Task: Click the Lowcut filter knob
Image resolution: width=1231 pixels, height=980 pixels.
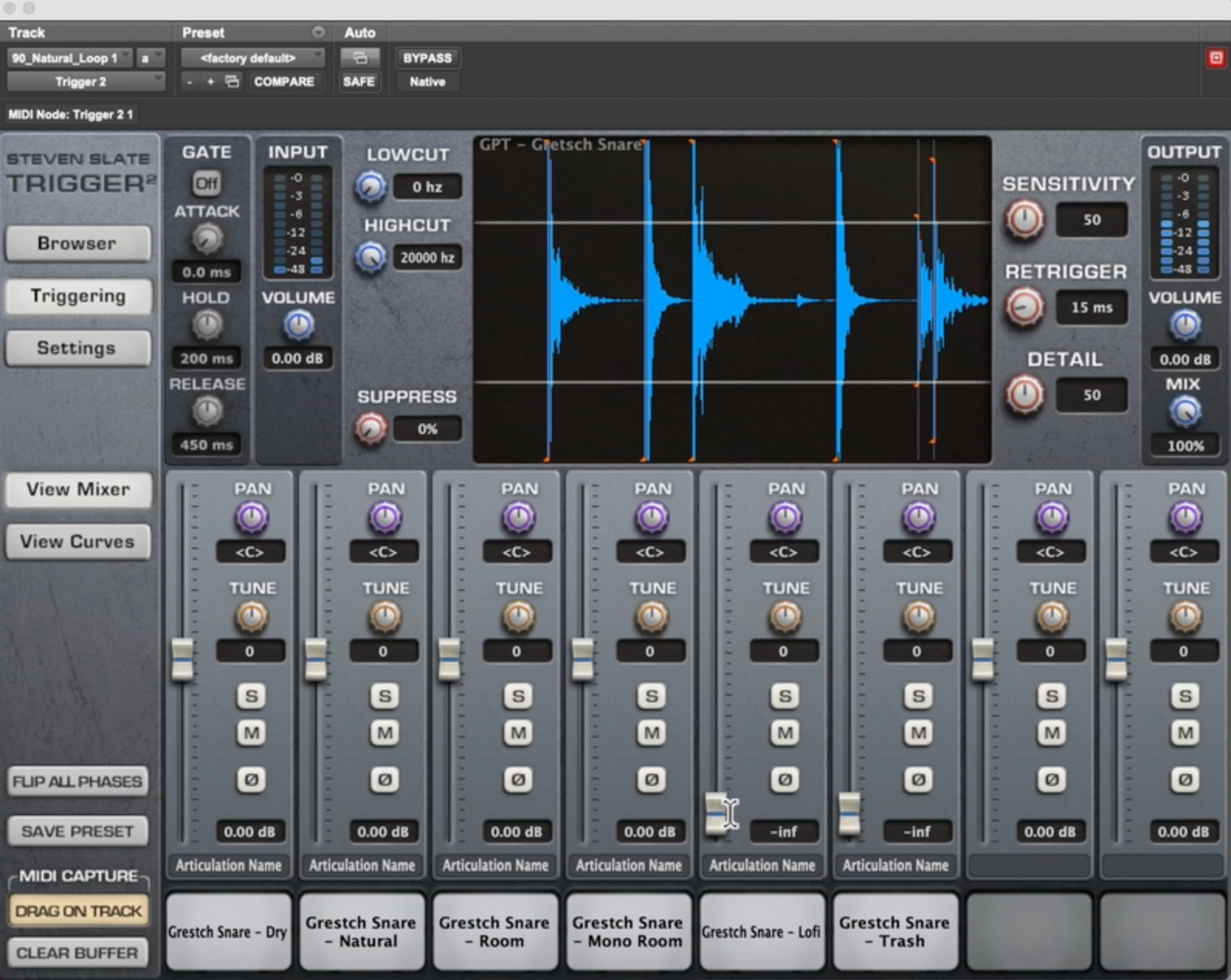Action: tap(370, 187)
